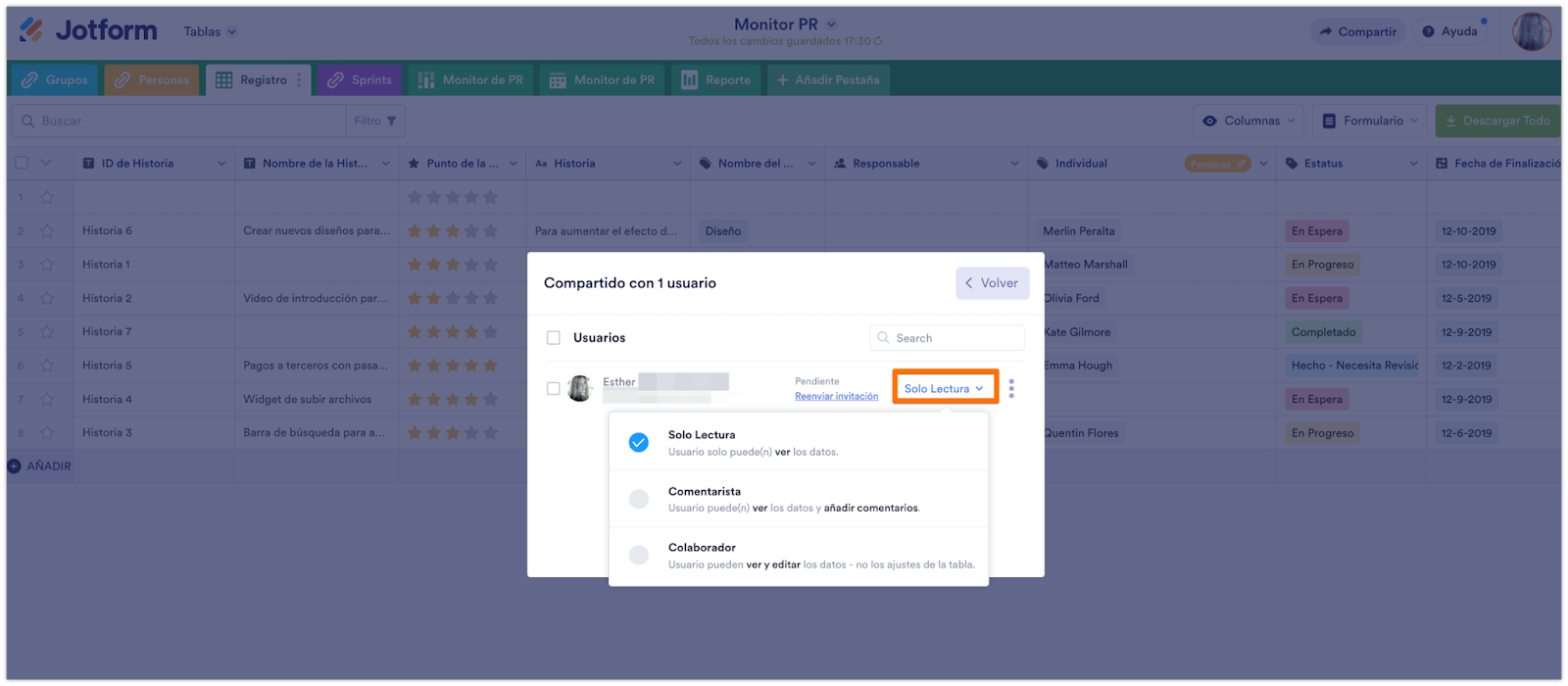
Task: Click the Jotform logo
Action: [88, 30]
